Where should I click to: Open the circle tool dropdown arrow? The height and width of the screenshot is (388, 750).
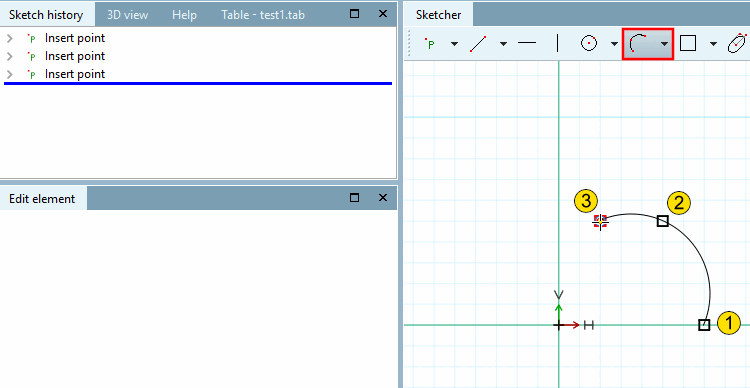click(x=615, y=44)
